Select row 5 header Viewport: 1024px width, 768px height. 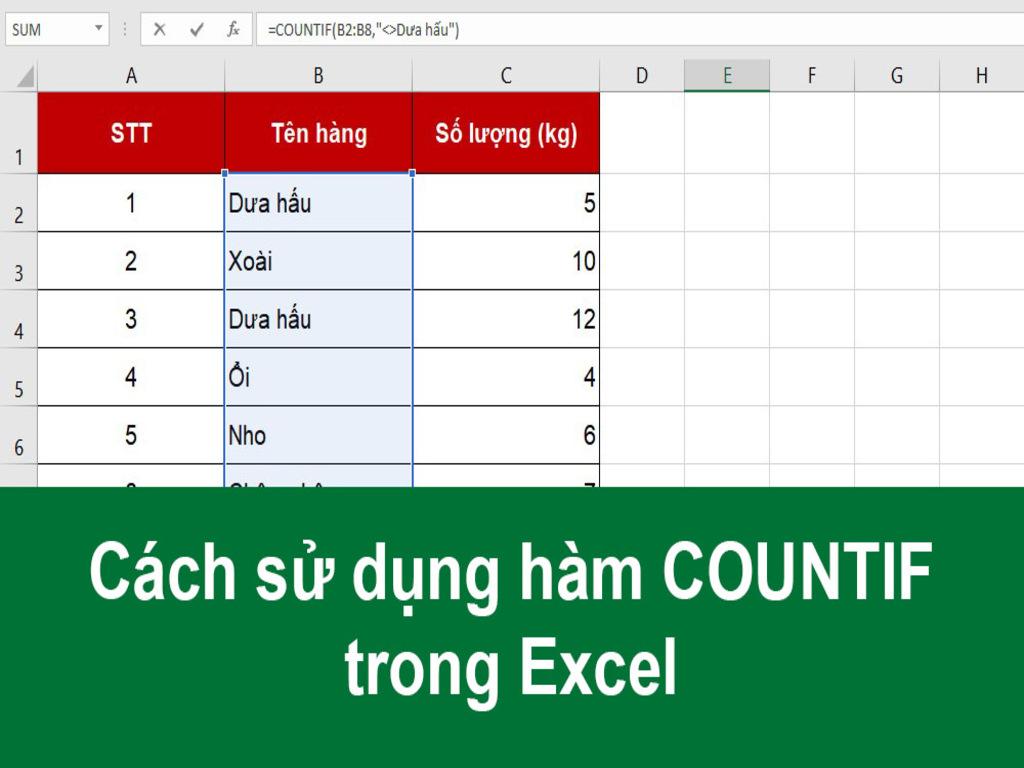click(x=19, y=377)
